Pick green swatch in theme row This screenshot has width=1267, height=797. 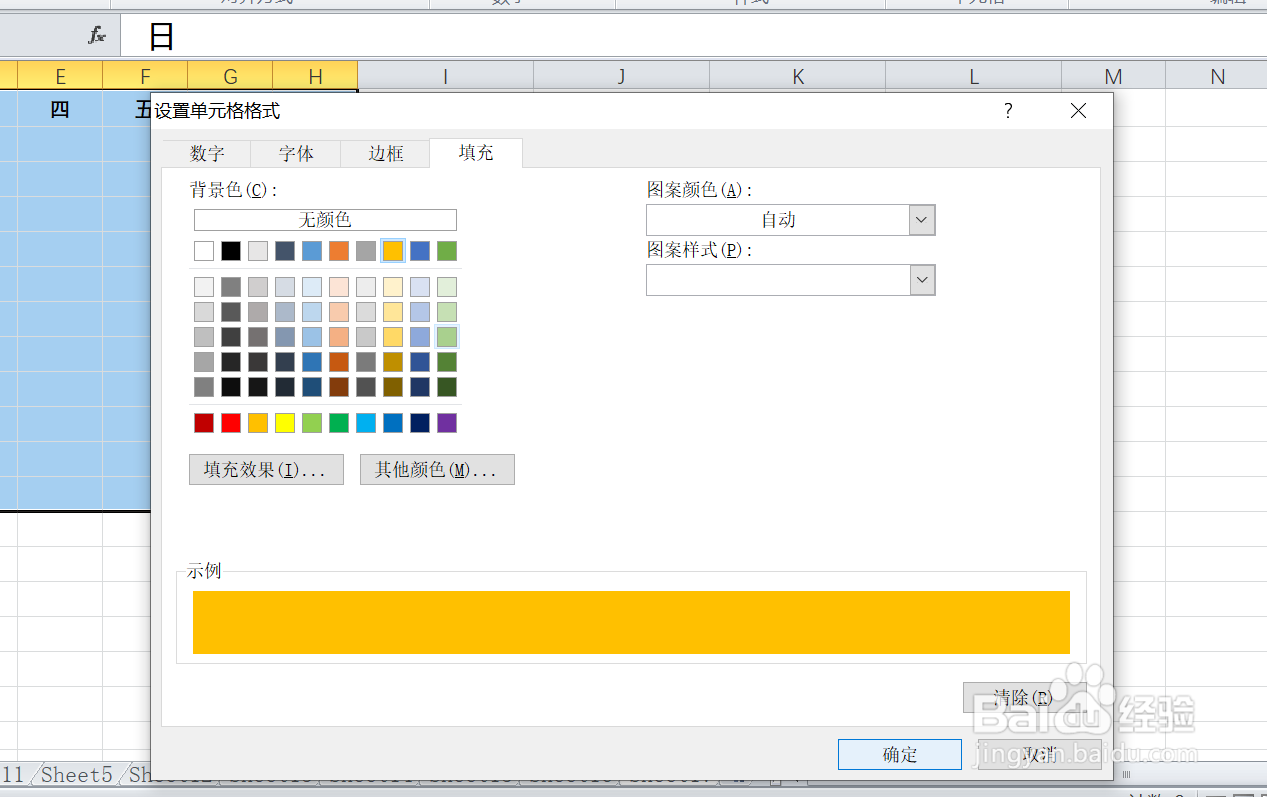447,251
